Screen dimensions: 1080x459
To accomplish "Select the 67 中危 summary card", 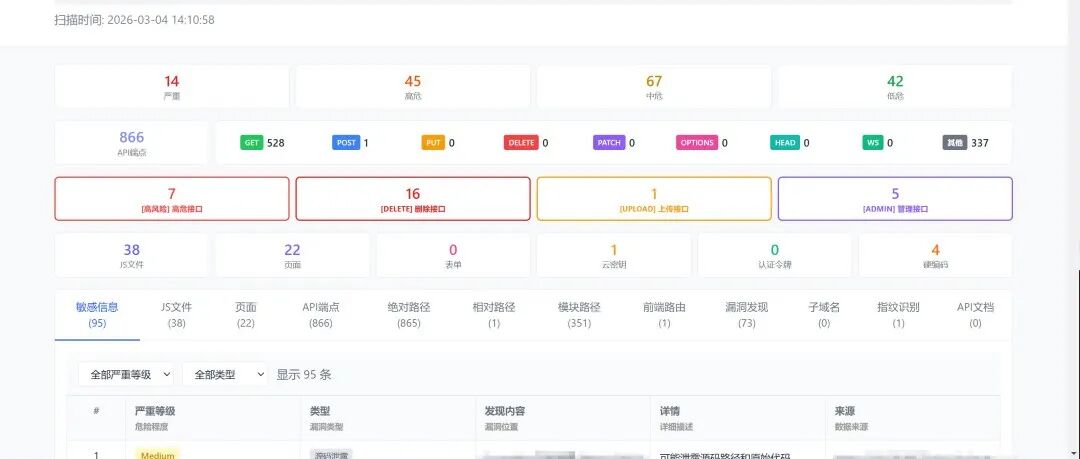I will coord(654,87).
